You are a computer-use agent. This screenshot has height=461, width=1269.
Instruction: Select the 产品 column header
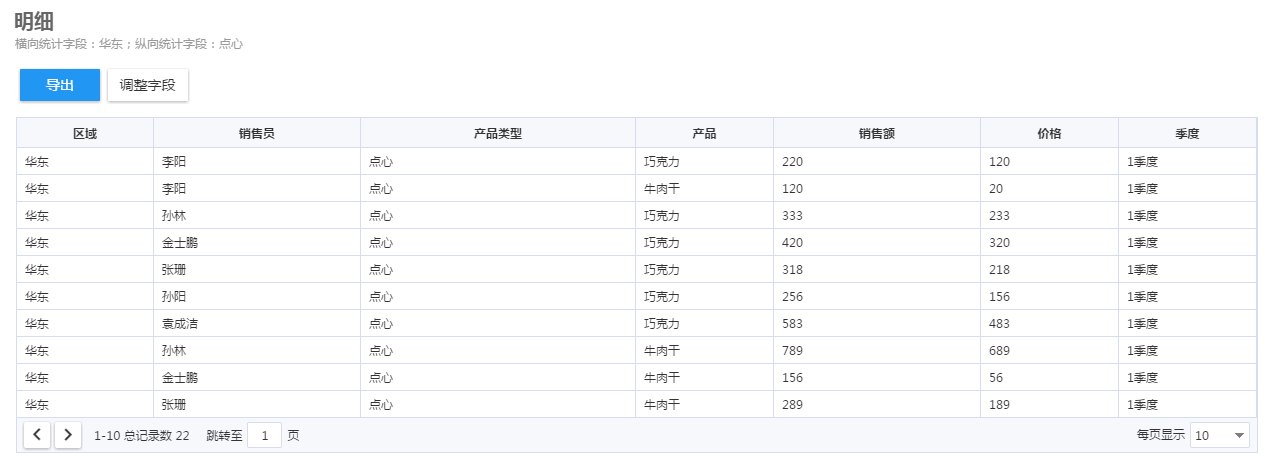[704, 133]
